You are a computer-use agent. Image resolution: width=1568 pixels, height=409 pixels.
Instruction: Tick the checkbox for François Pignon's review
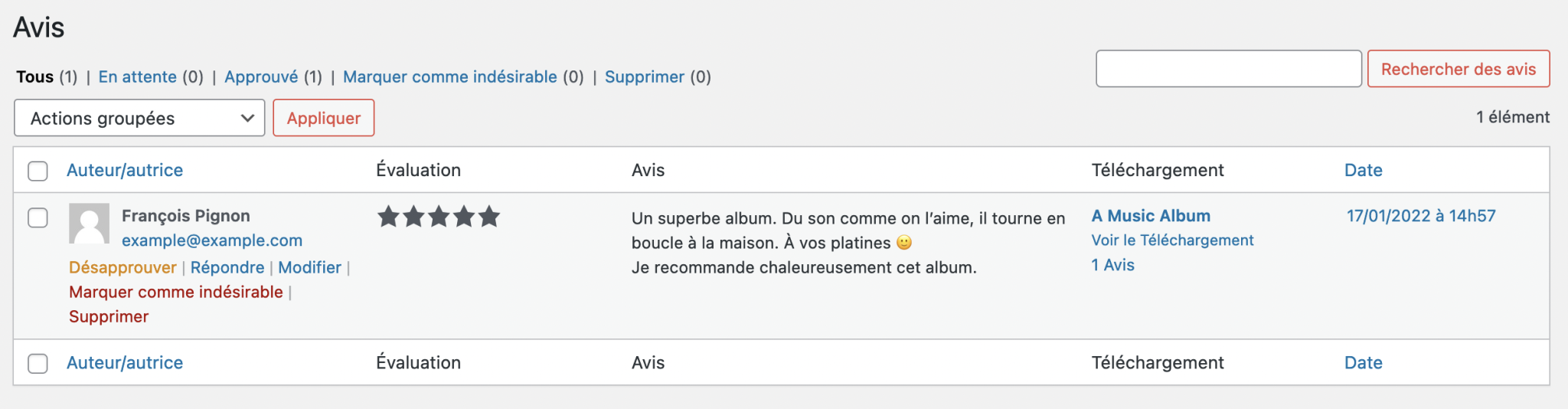(x=38, y=218)
